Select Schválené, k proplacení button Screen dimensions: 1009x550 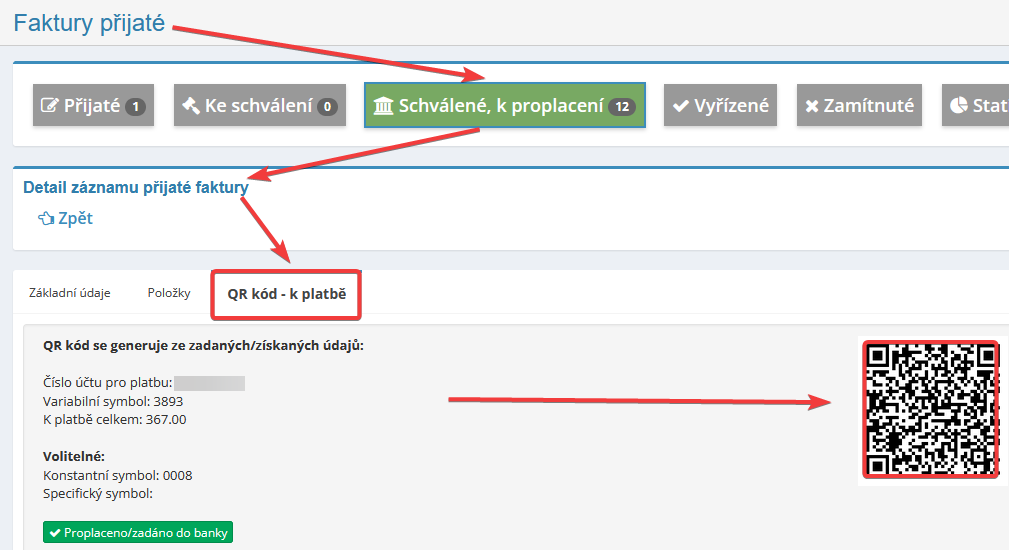(x=504, y=105)
